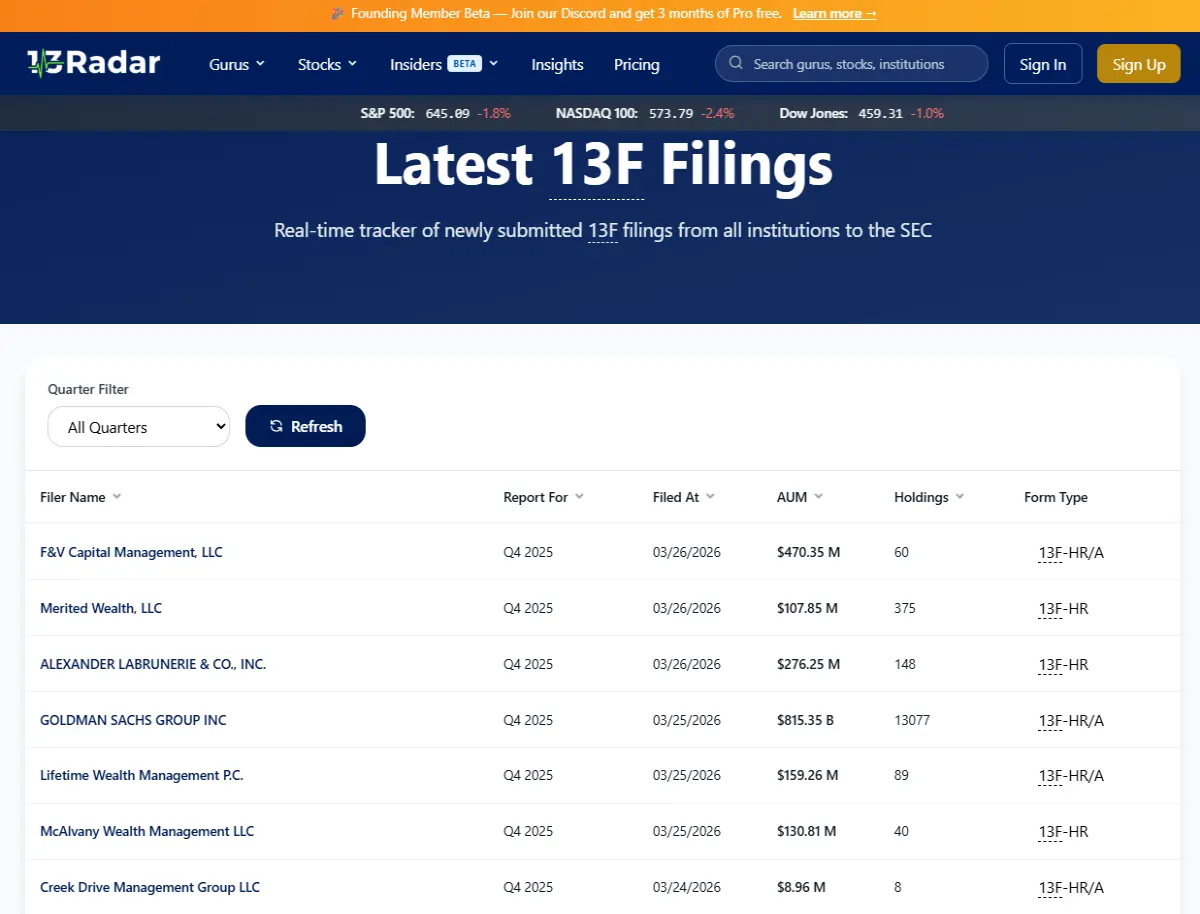This screenshot has width=1200, height=914.
Task: Sort by Holdings chevron
Action: 960,497
